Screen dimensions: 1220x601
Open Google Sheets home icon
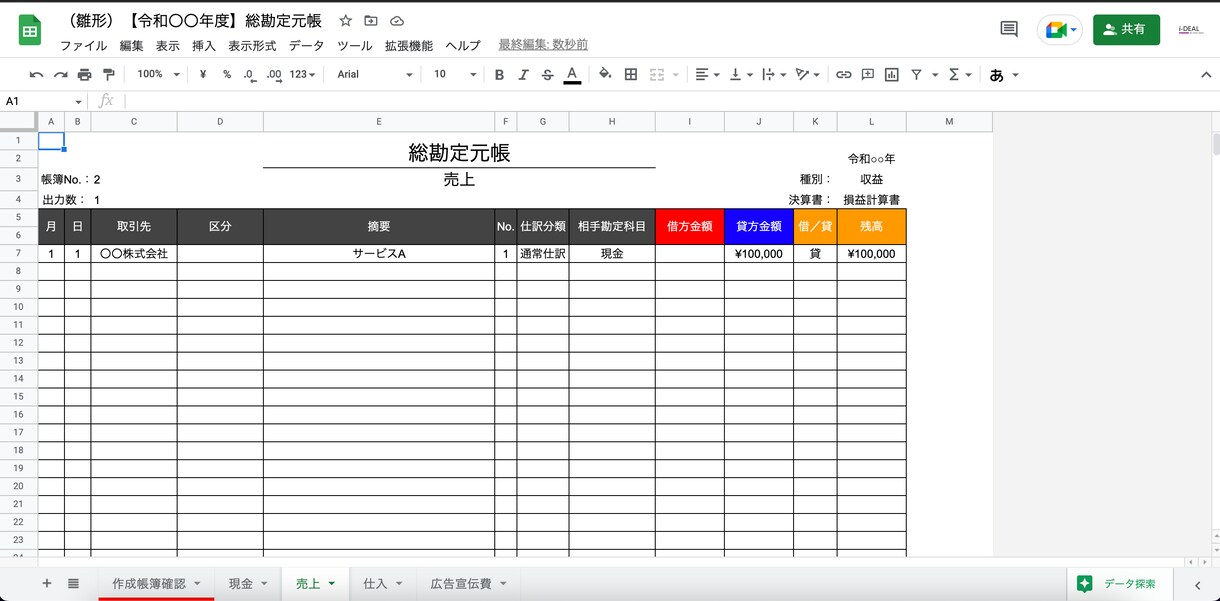pyautogui.click(x=30, y=30)
